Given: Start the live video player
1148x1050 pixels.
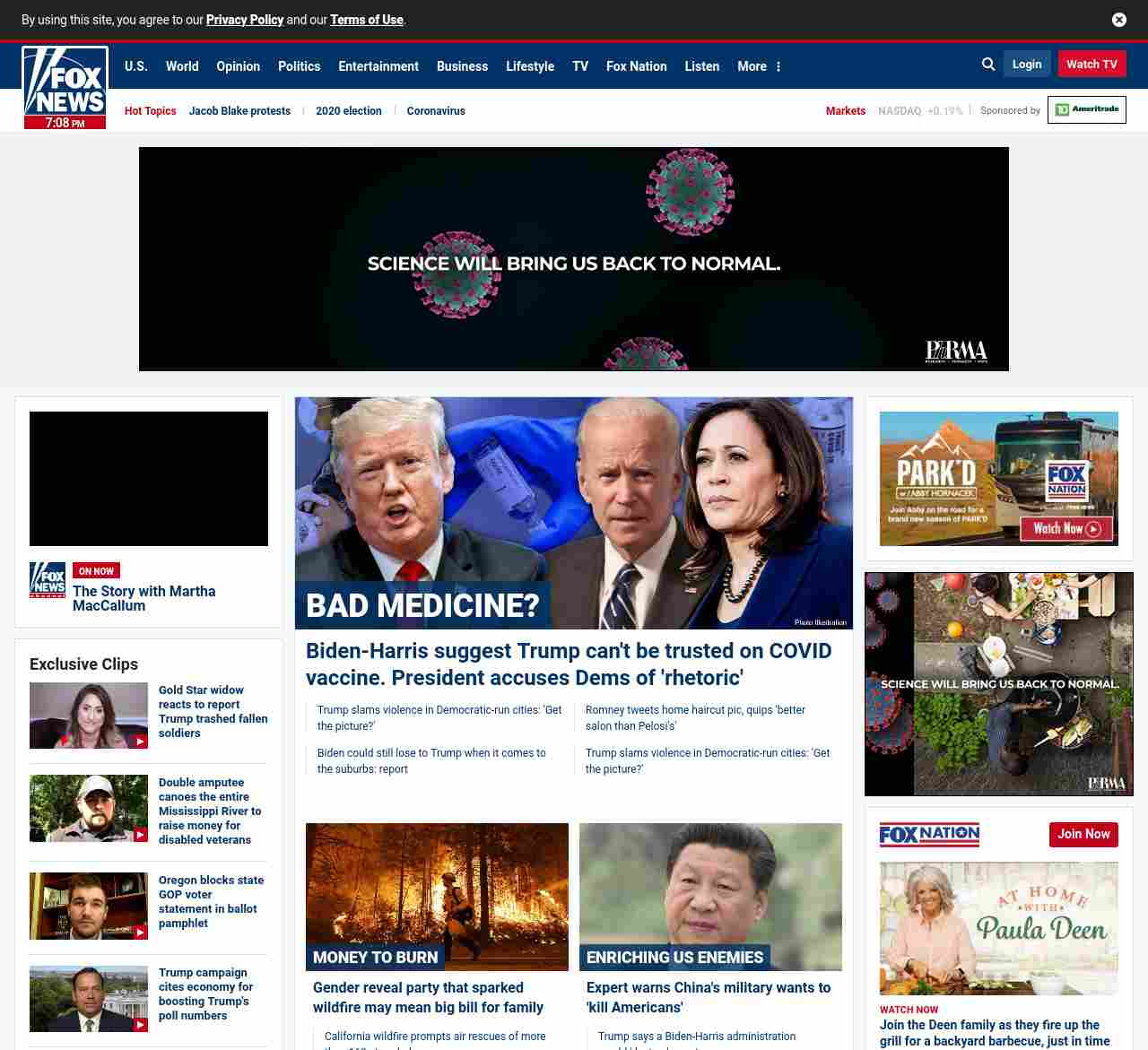Looking at the screenshot, I should coord(149,479).
